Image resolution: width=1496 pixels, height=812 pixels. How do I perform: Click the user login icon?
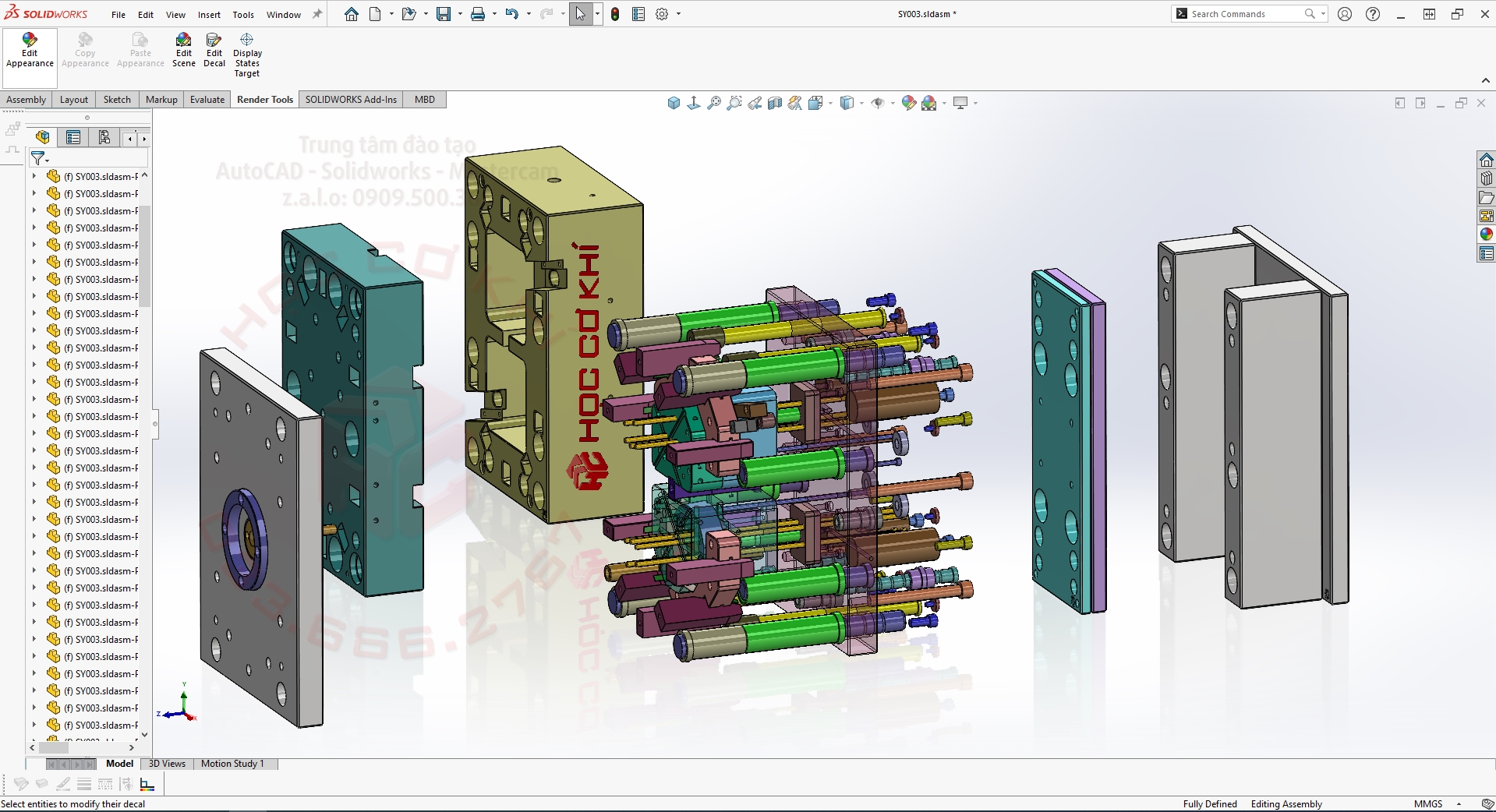click(x=1345, y=14)
